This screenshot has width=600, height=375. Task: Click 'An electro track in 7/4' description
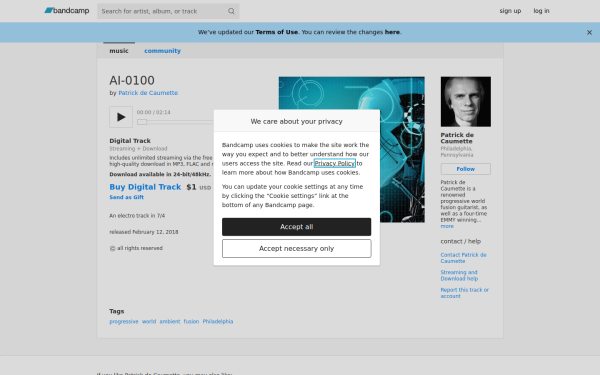[x=137, y=216]
